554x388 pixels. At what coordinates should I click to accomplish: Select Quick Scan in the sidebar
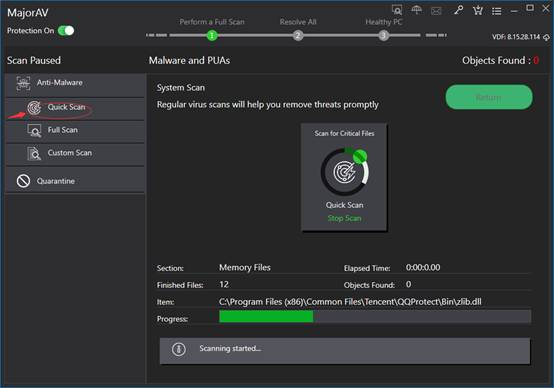point(75,108)
